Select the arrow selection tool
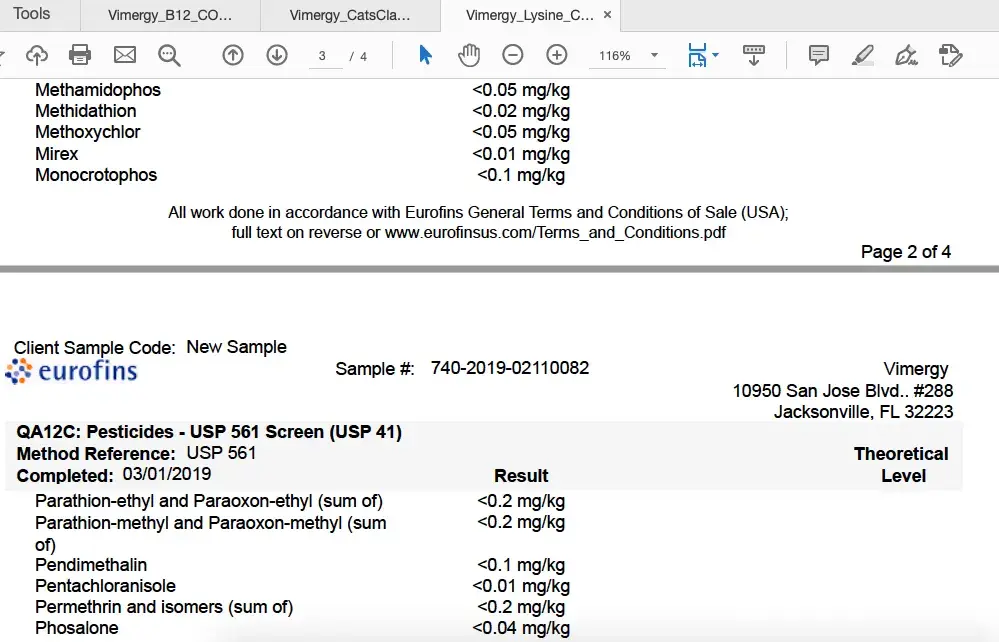Viewport: 999px width, 642px height. (x=425, y=56)
